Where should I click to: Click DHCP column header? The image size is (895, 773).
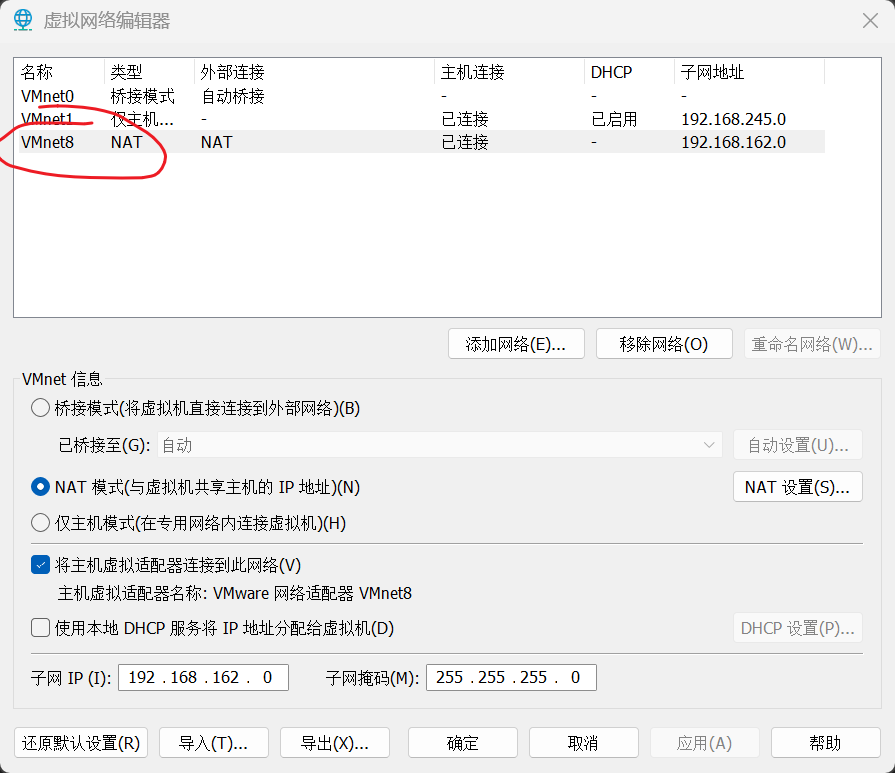(x=630, y=72)
